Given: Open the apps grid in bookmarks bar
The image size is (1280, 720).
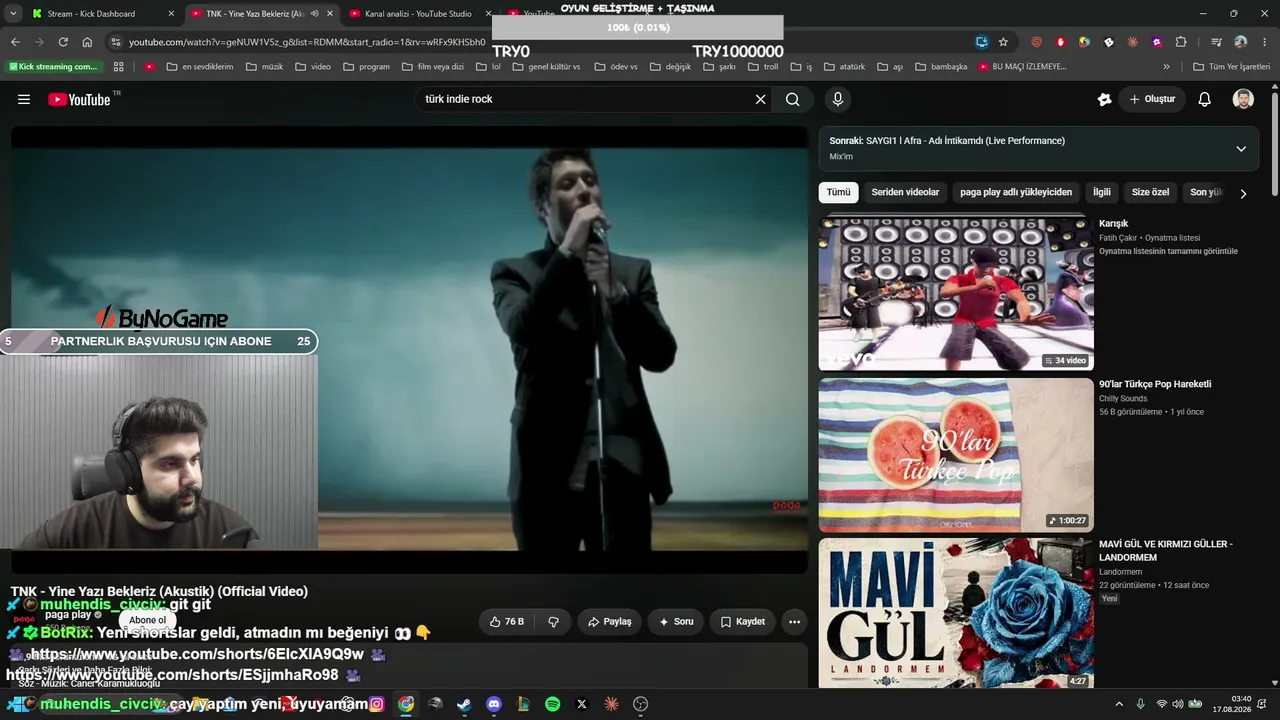Looking at the screenshot, I should tap(118, 67).
